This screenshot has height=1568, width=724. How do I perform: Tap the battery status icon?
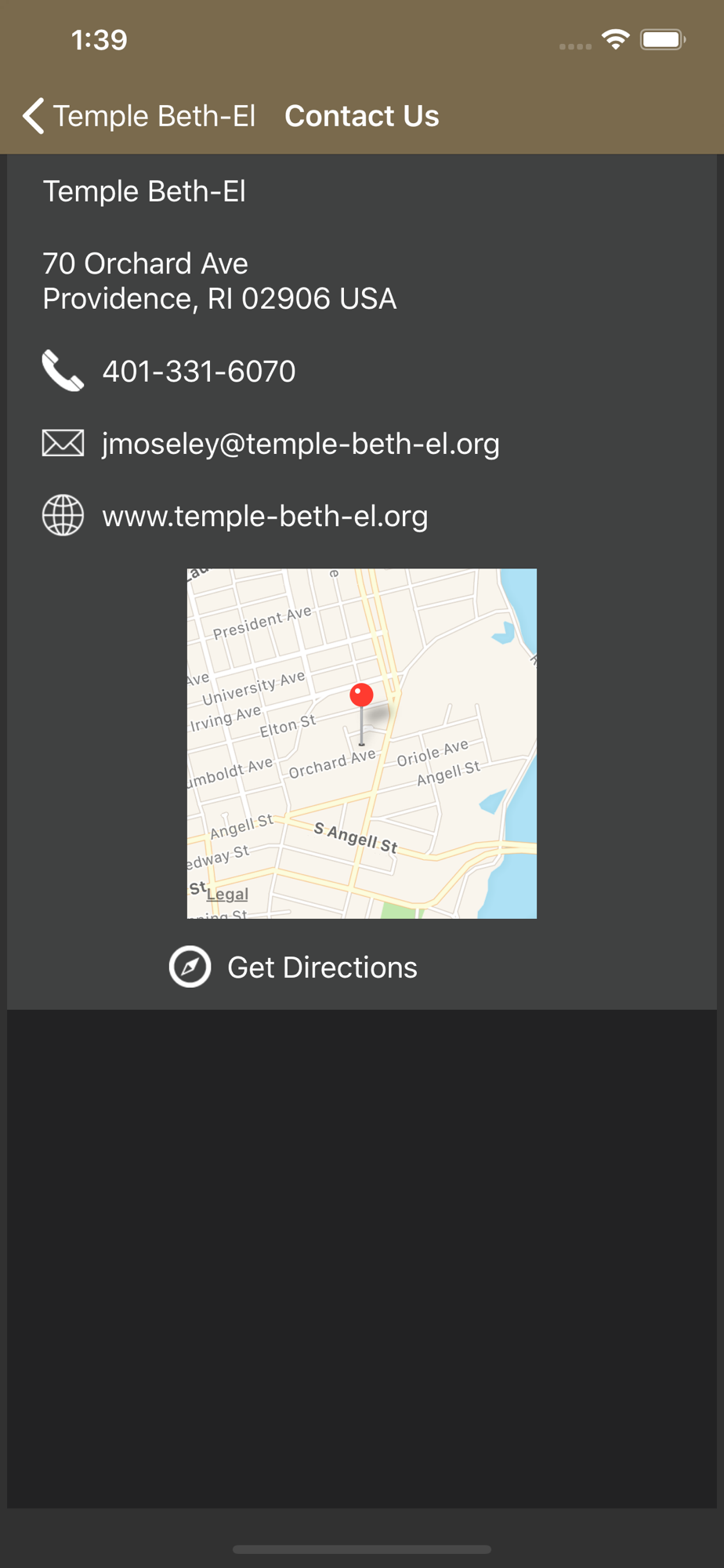663,39
